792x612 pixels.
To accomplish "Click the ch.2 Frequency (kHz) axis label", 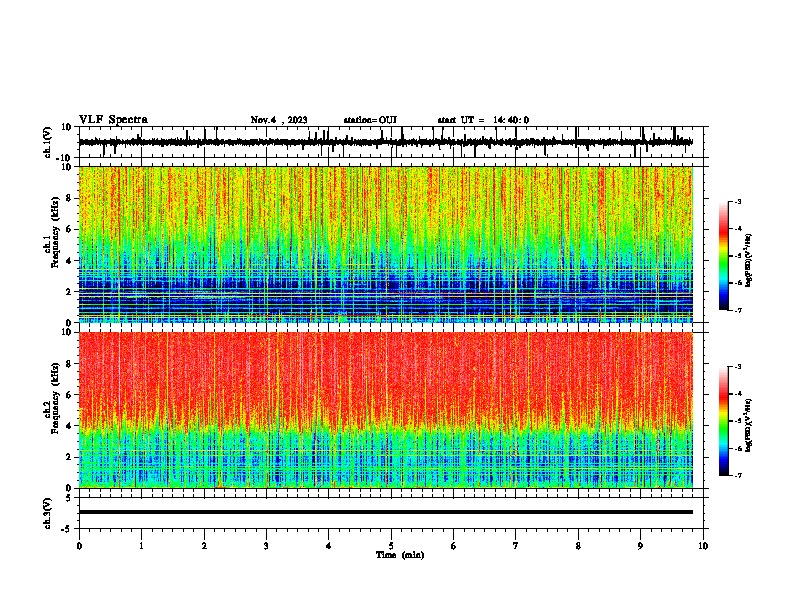I will click(x=55, y=398).
